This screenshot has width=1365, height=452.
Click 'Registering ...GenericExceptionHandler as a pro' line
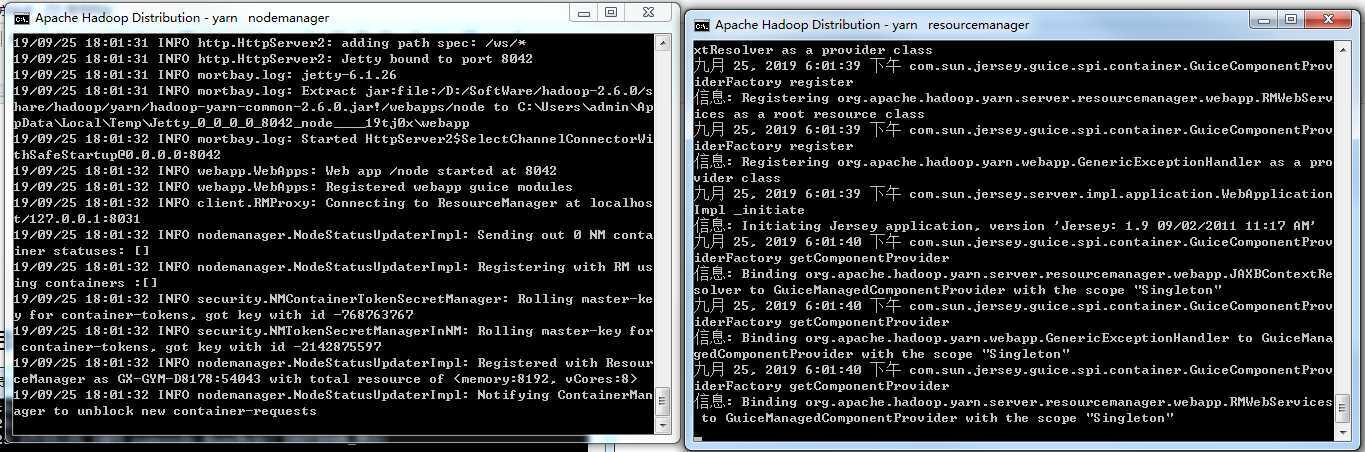point(1013,161)
